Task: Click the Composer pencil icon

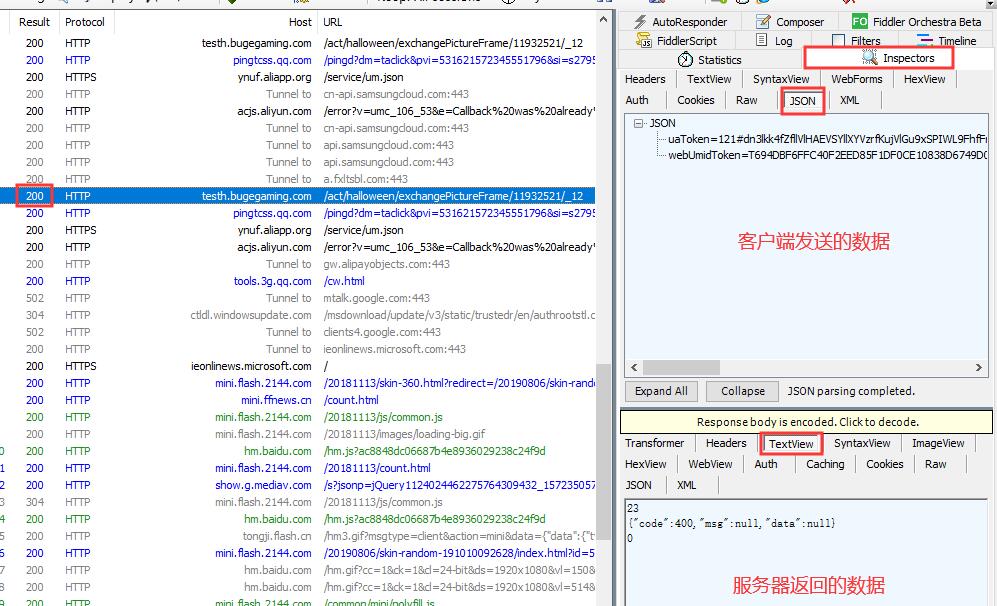Action: 762,22
